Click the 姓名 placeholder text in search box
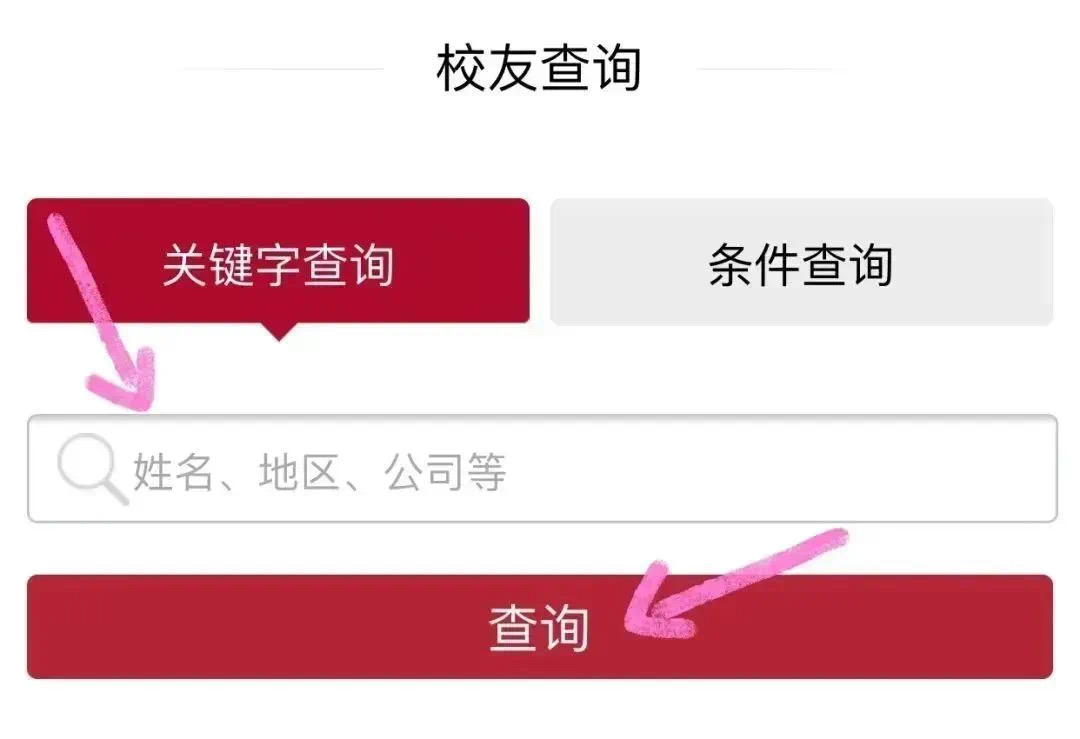The width and height of the screenshot is (1080, 739). 173,472
